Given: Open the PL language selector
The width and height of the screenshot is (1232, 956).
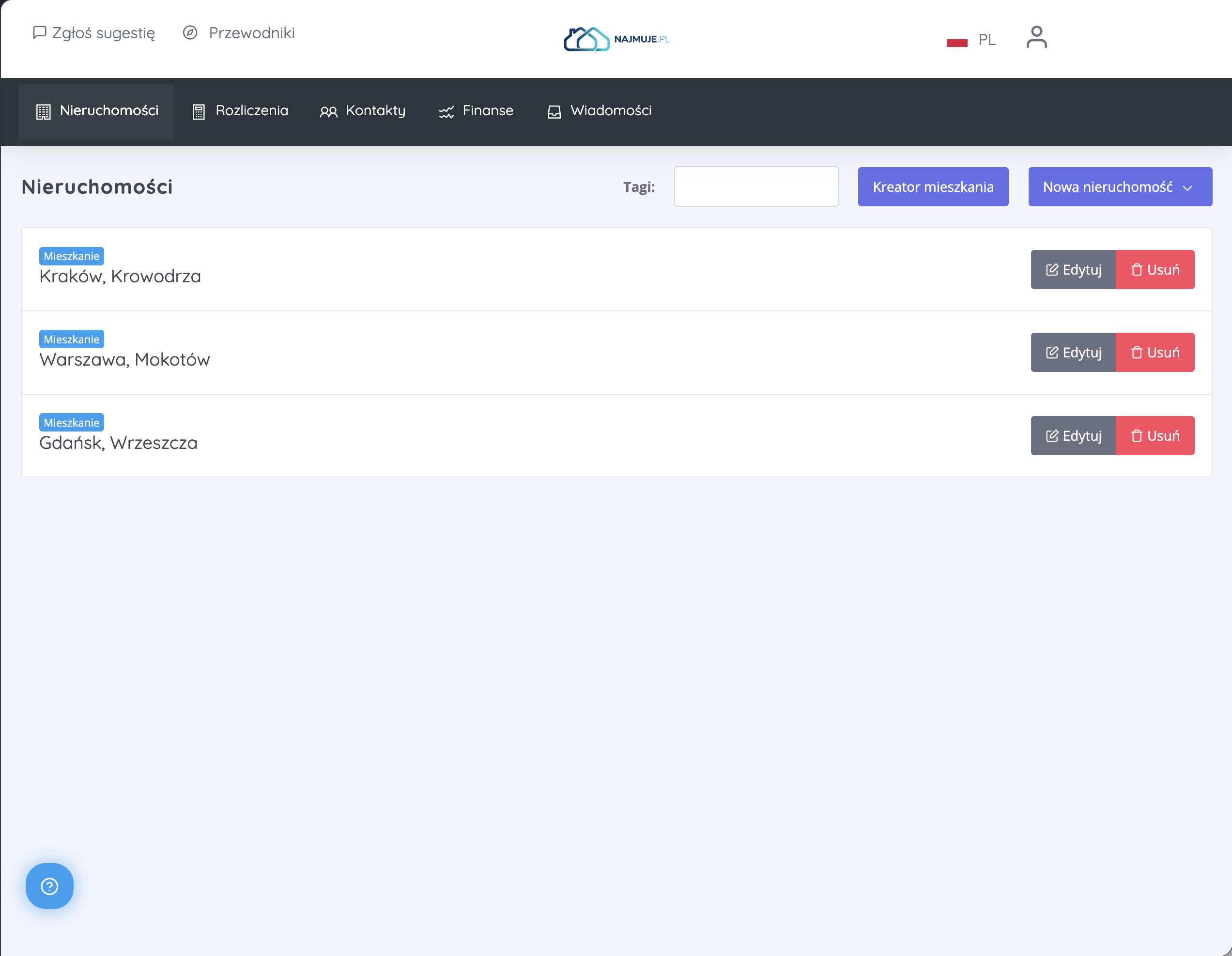Looking at the screenshot, I should click(971, 40).
